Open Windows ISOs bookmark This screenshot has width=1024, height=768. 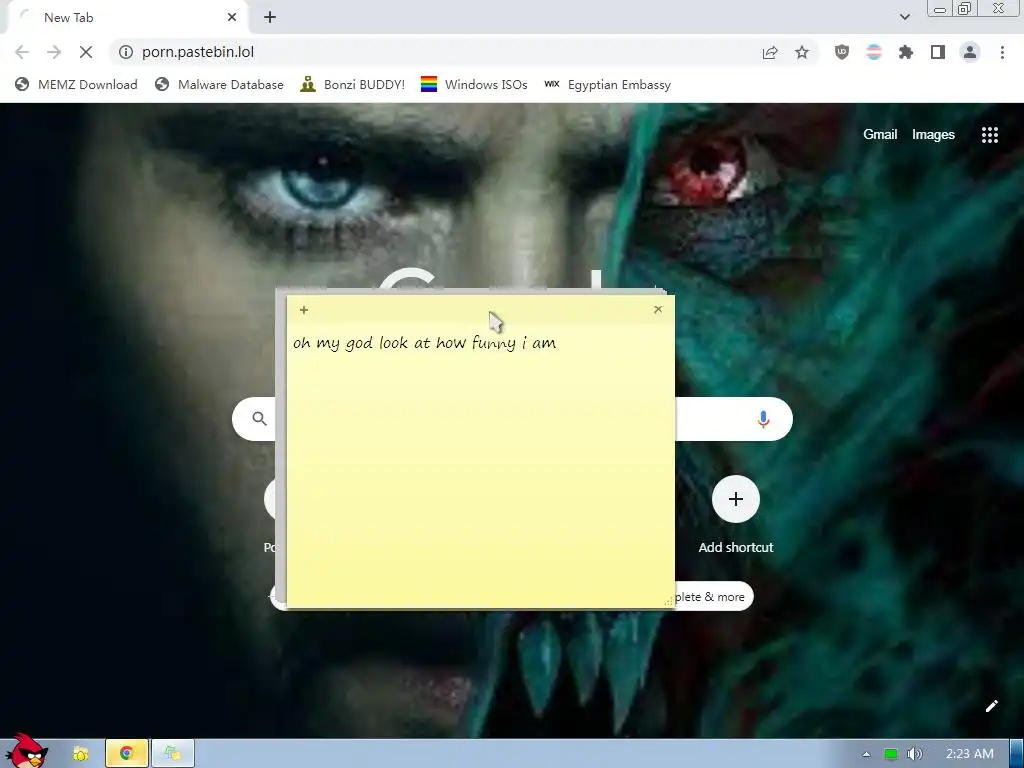(x=474, y=85)
